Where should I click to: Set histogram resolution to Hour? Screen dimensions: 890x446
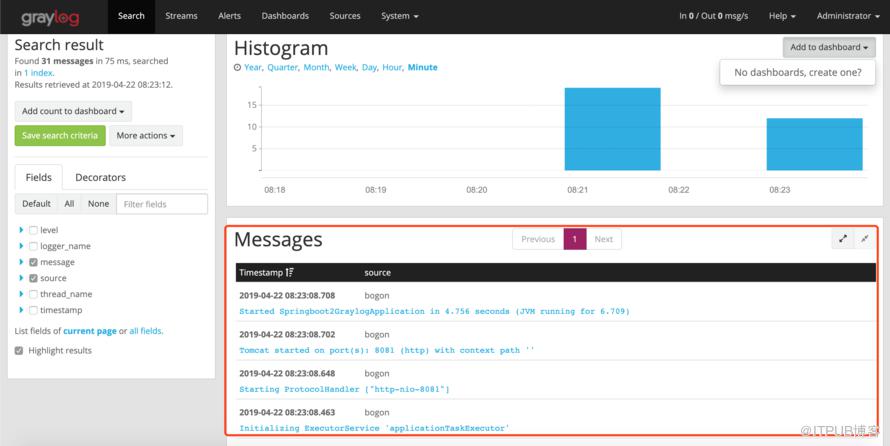392,67
